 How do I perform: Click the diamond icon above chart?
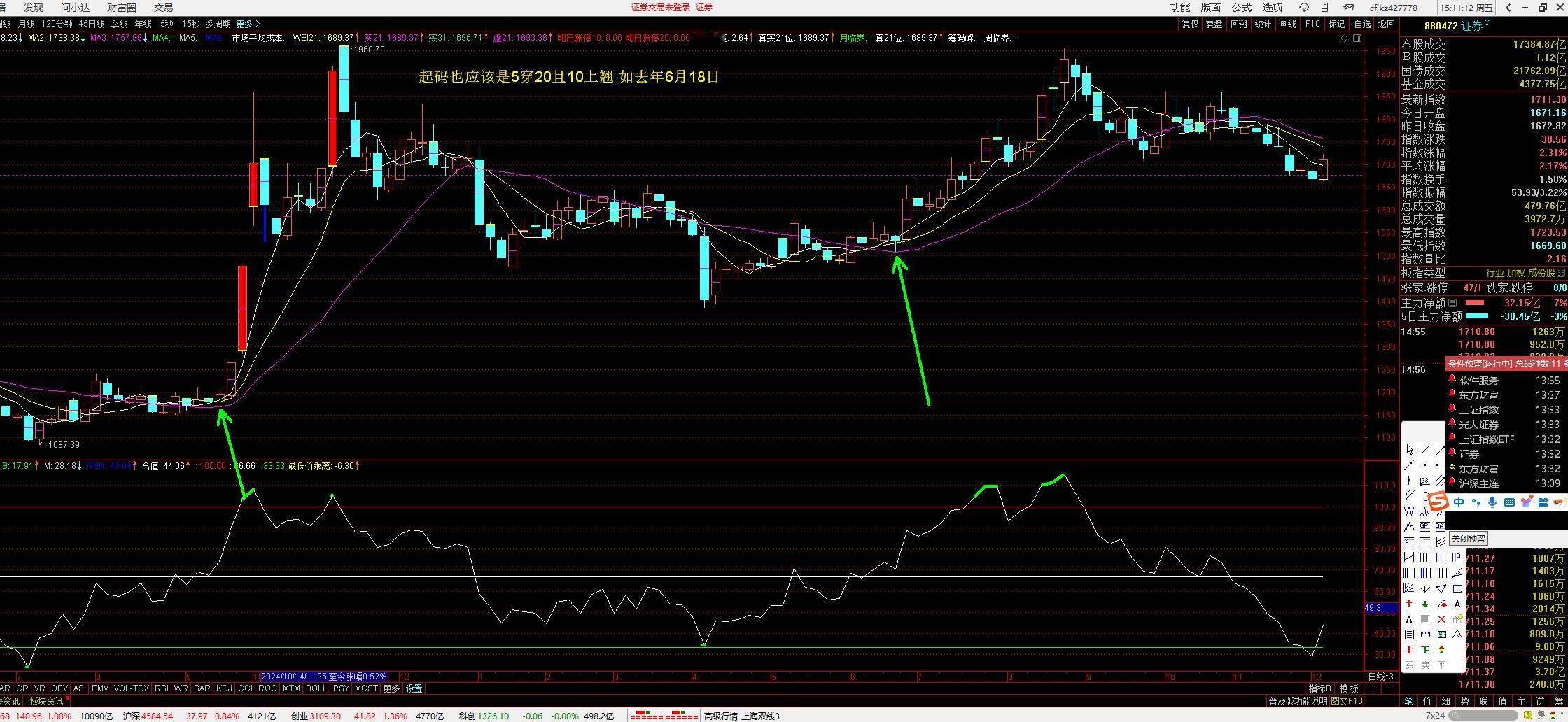pyautogui.click(x=1344, y=38)
